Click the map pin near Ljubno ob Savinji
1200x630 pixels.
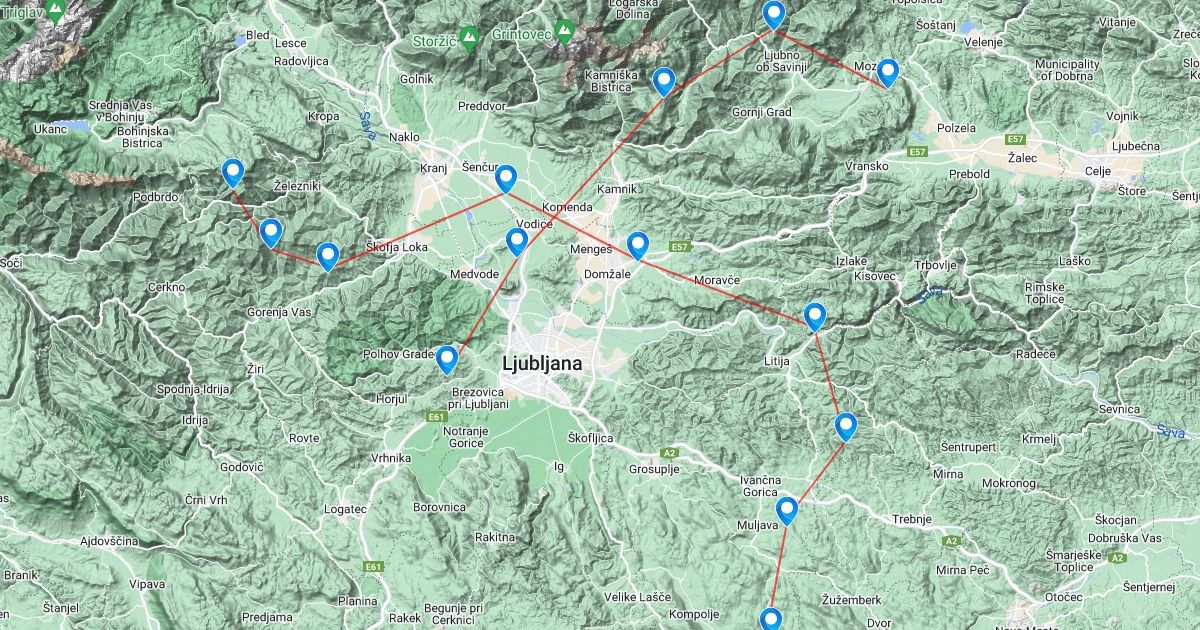(x=774, y=16)
